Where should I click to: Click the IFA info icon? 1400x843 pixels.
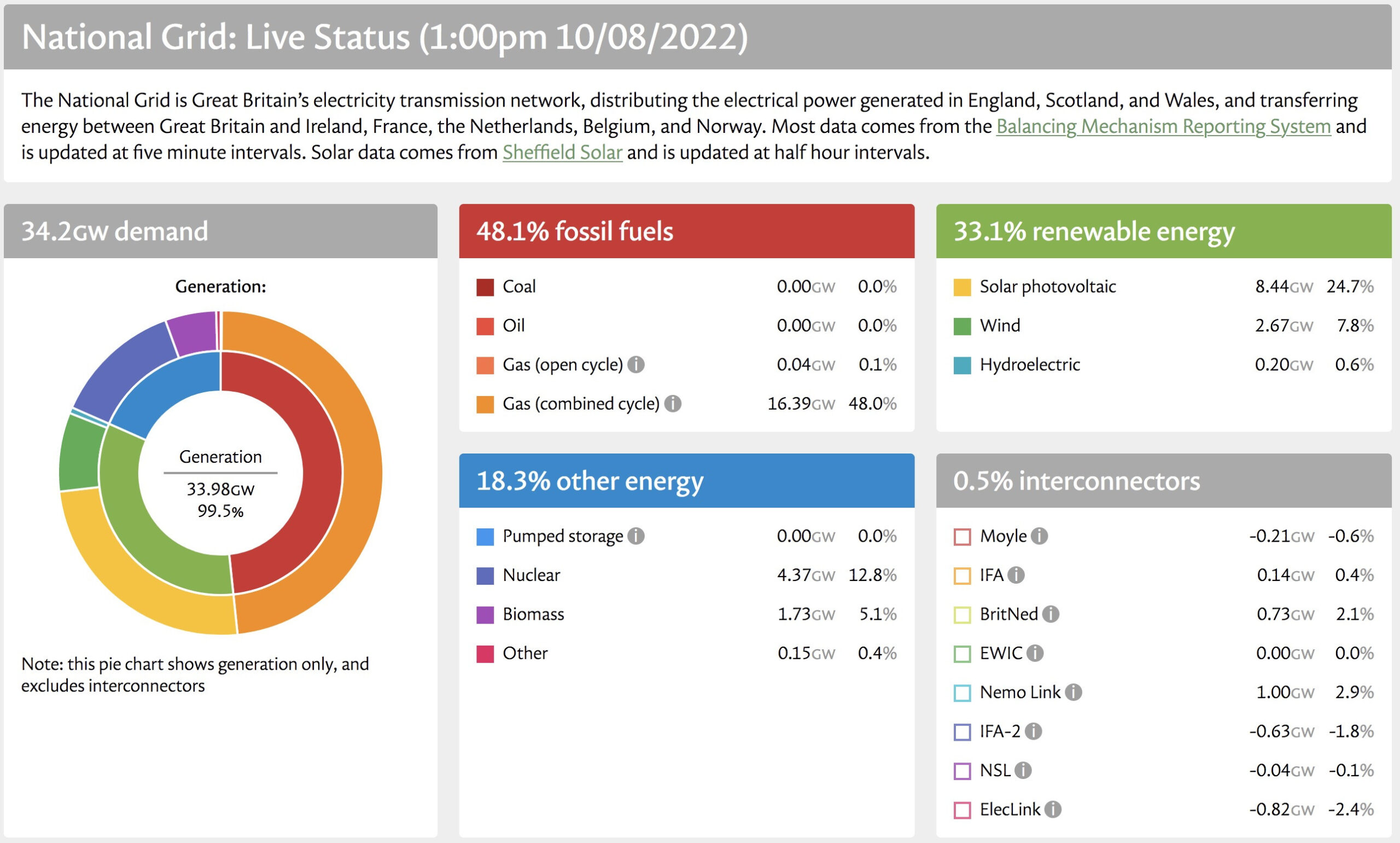point(1016,575)
